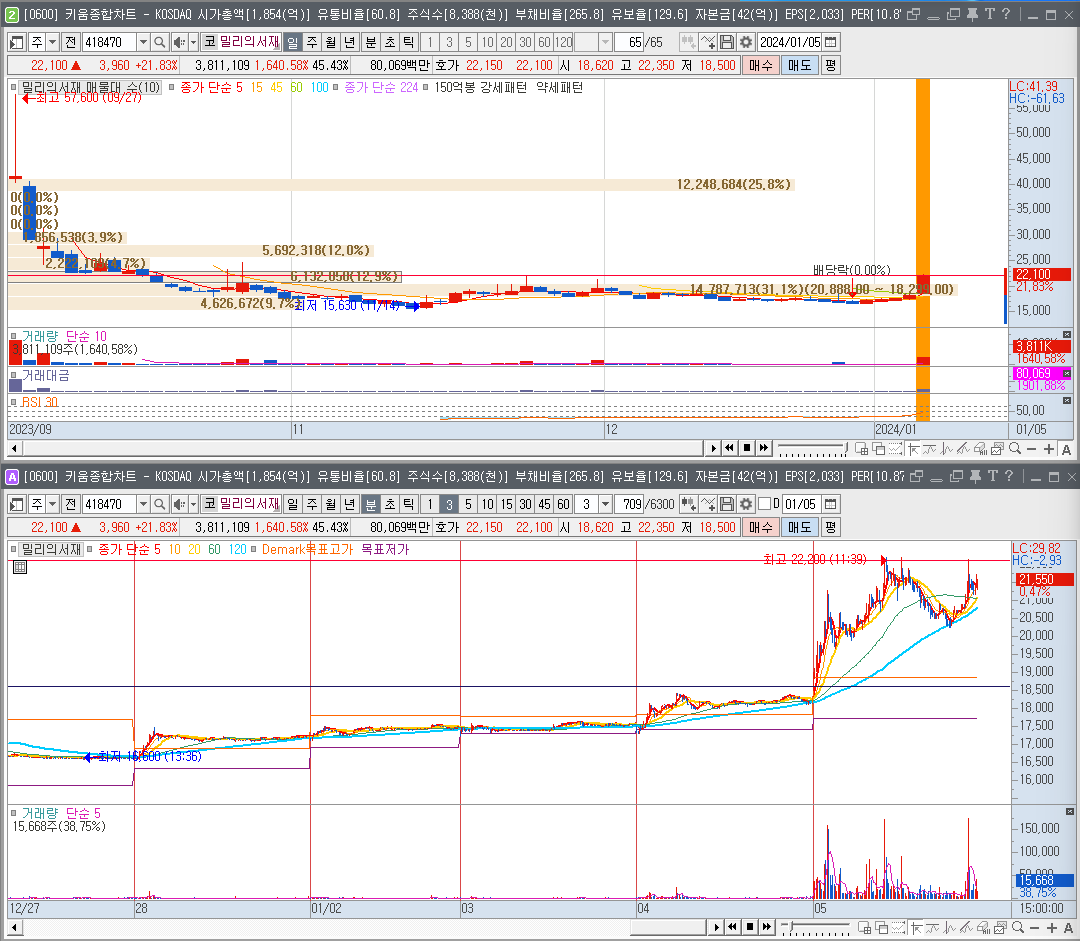
Task: Click the crosshair cursor icon below the top chart
Action: 913,449
